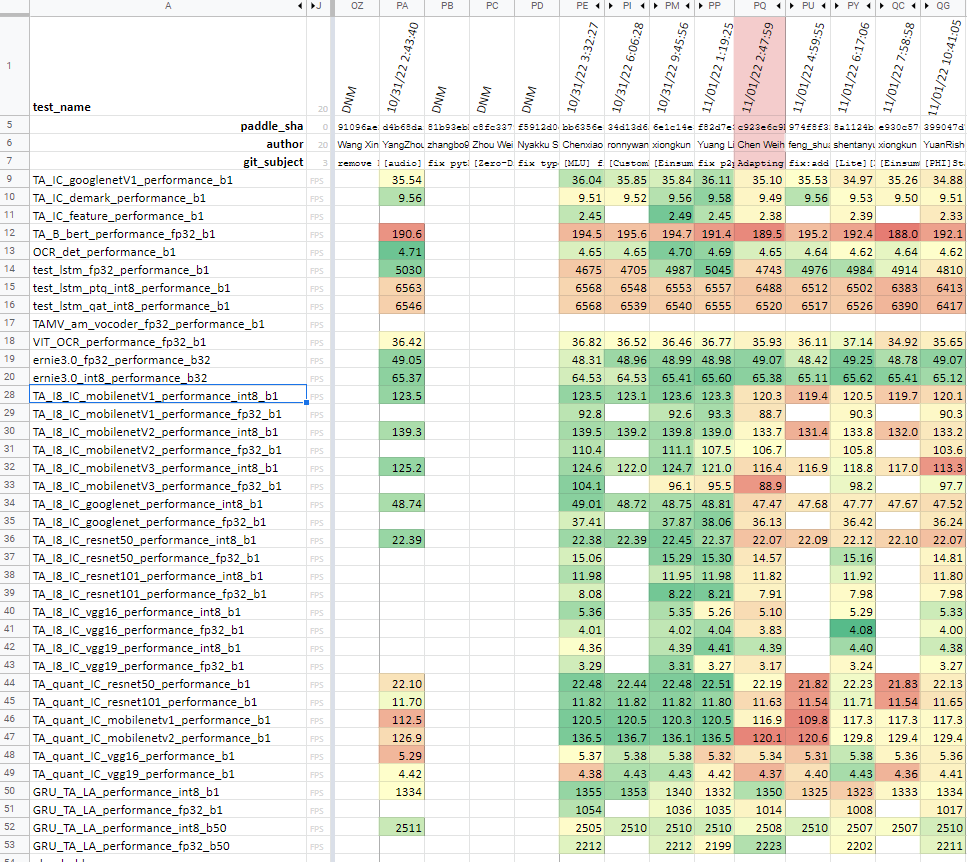Select TA_I8_IC_mobilenetV1_performance_int8_b1 active cell

point(168,395)
